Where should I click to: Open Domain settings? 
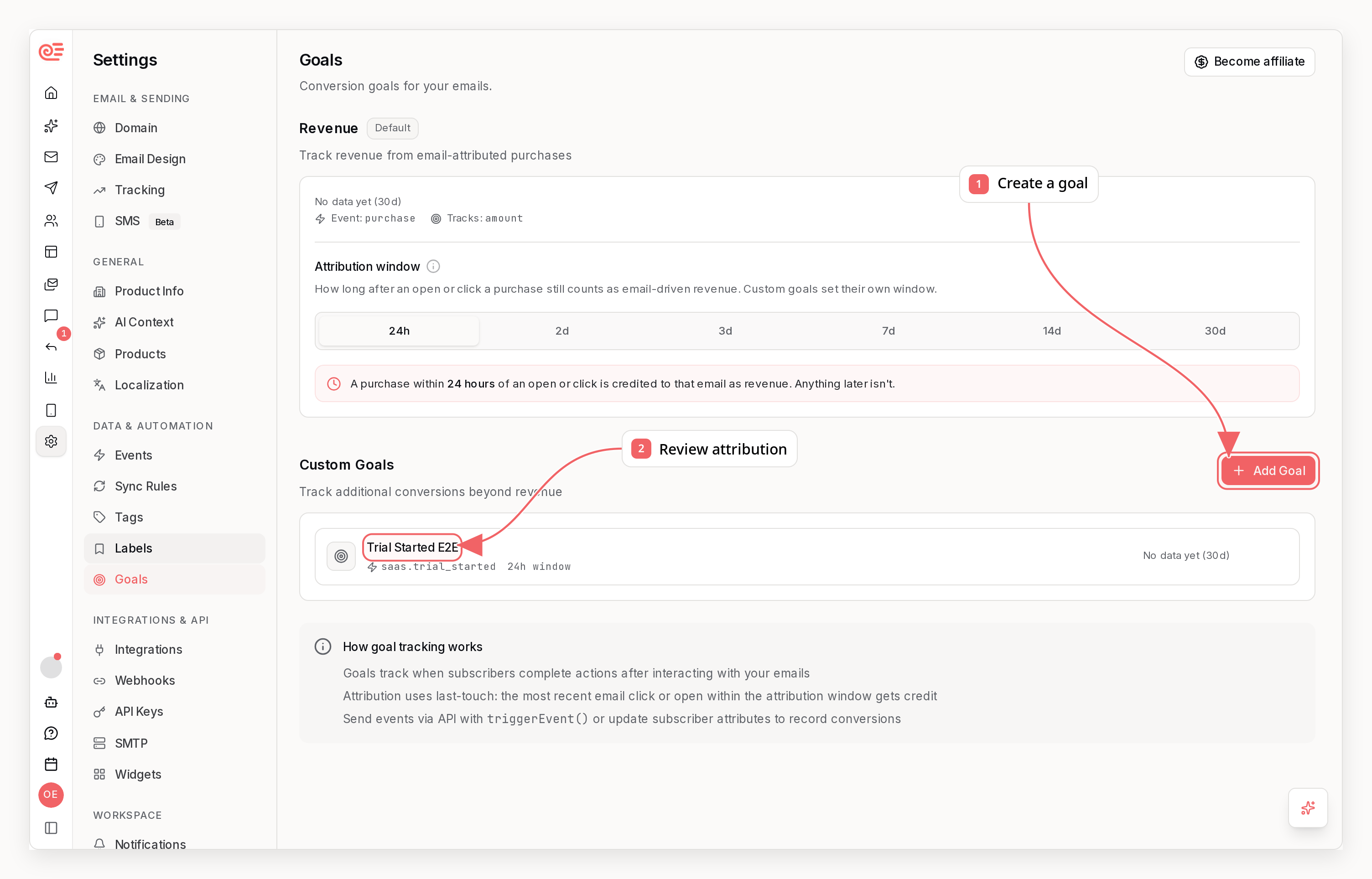pyautogui.click(x=175, y=128)
